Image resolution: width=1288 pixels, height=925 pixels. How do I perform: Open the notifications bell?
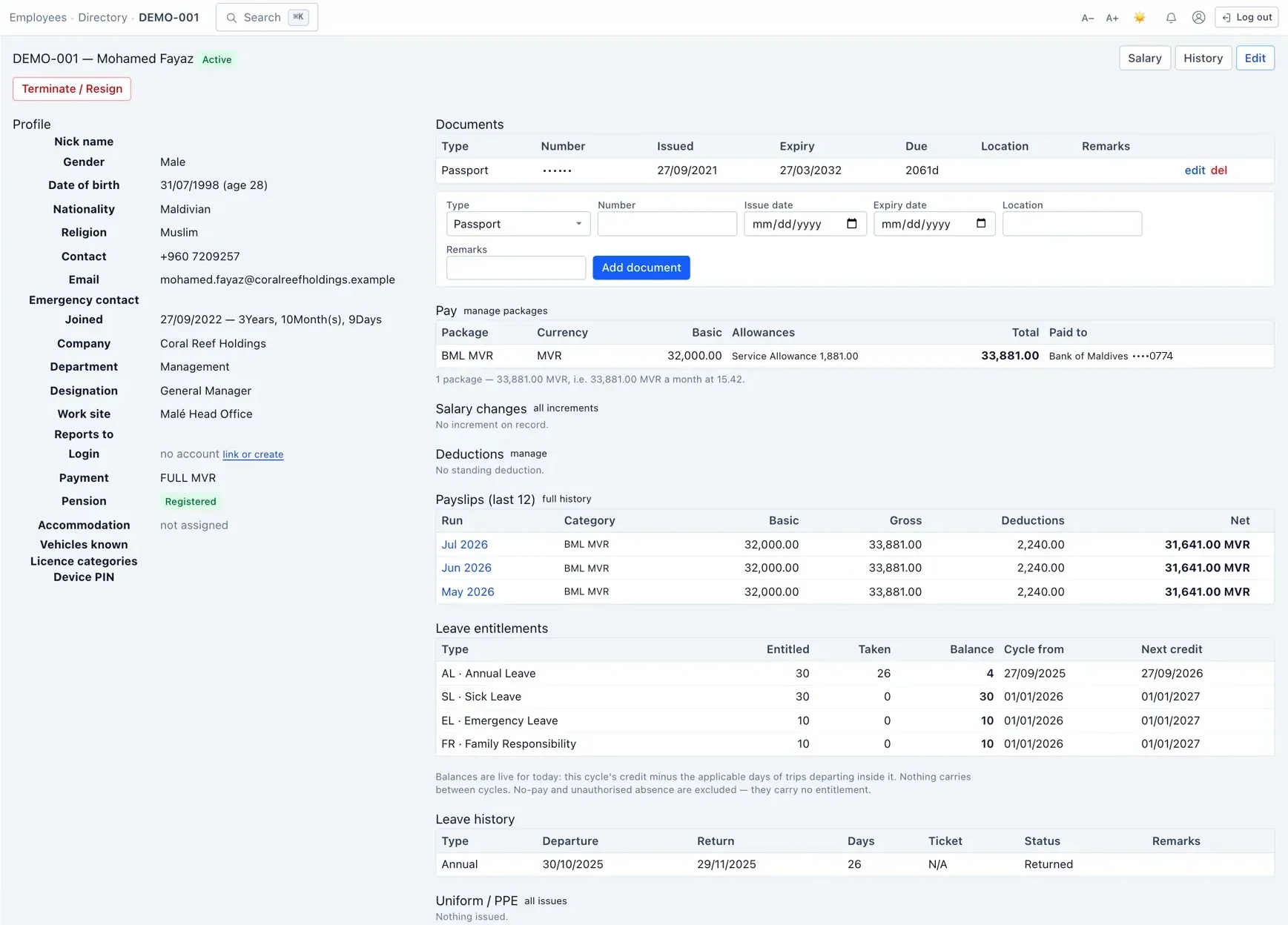[x=1170, y=18]
